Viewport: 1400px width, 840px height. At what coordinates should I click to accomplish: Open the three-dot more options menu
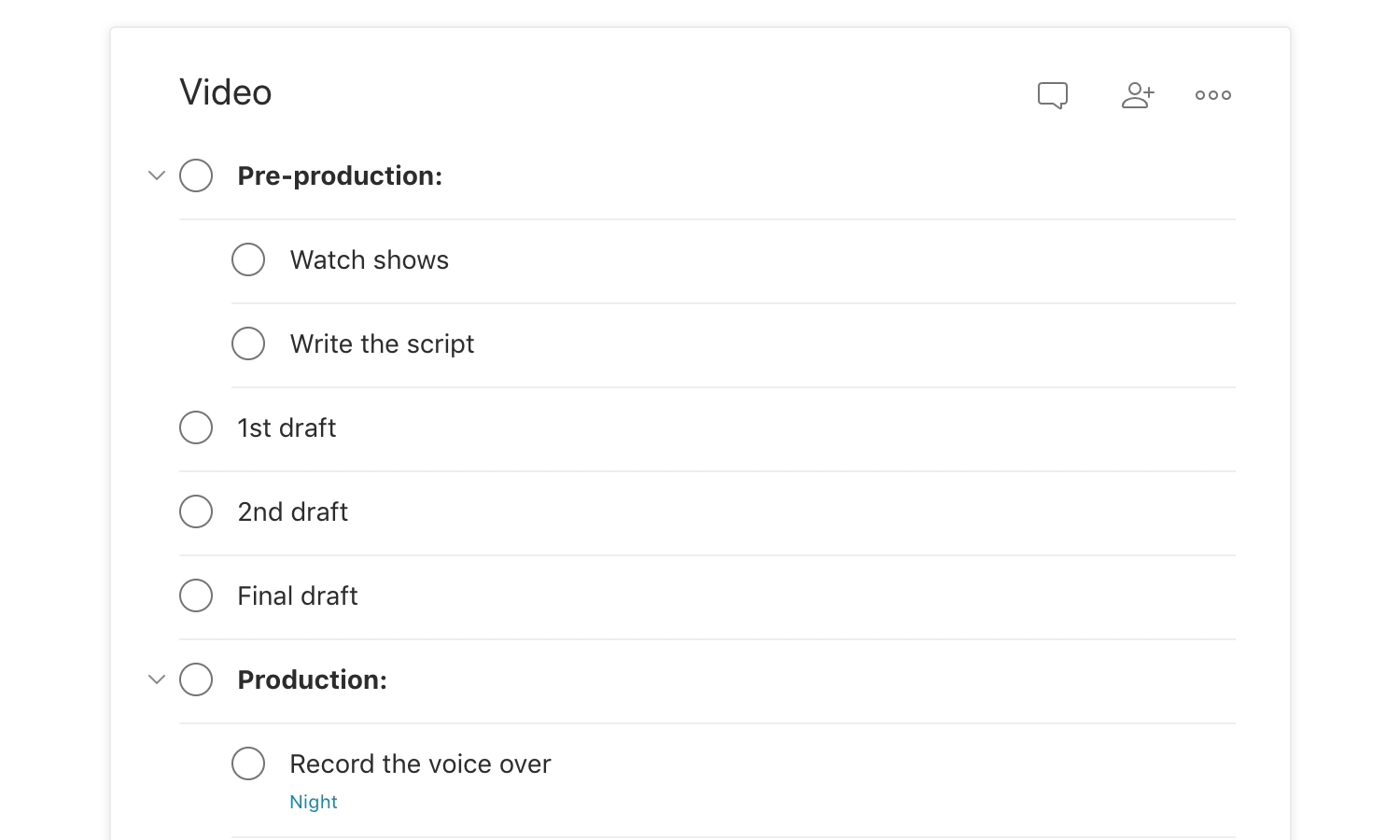click(x=1213, y=95)
